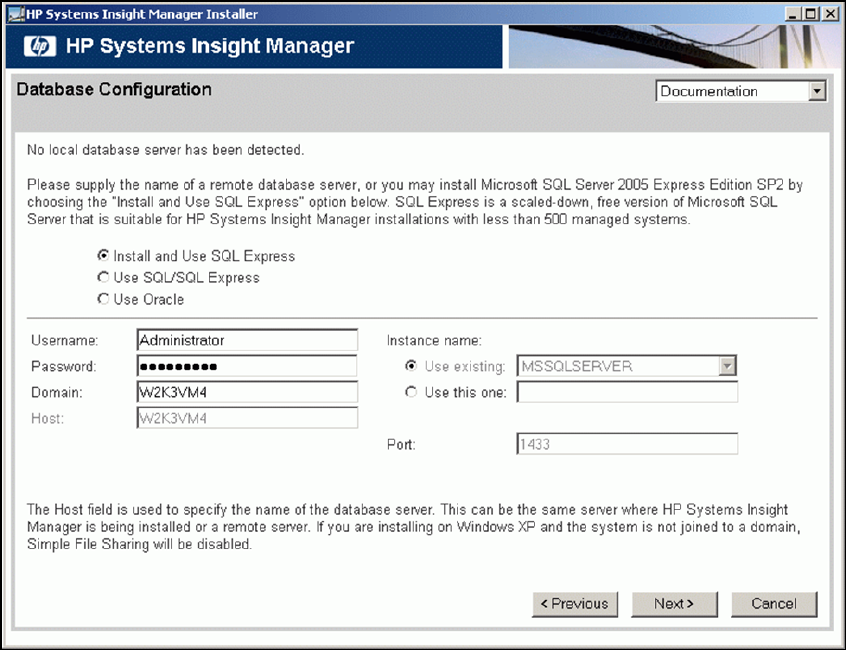Click into the Domain text box
The height and width of the screenshot is (650, 846).
pos(247,392)
